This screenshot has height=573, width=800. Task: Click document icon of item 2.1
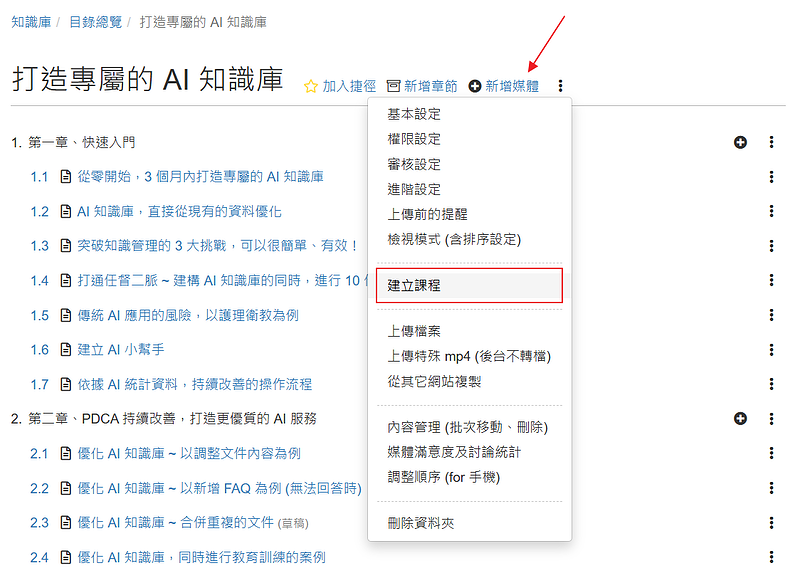66,453
